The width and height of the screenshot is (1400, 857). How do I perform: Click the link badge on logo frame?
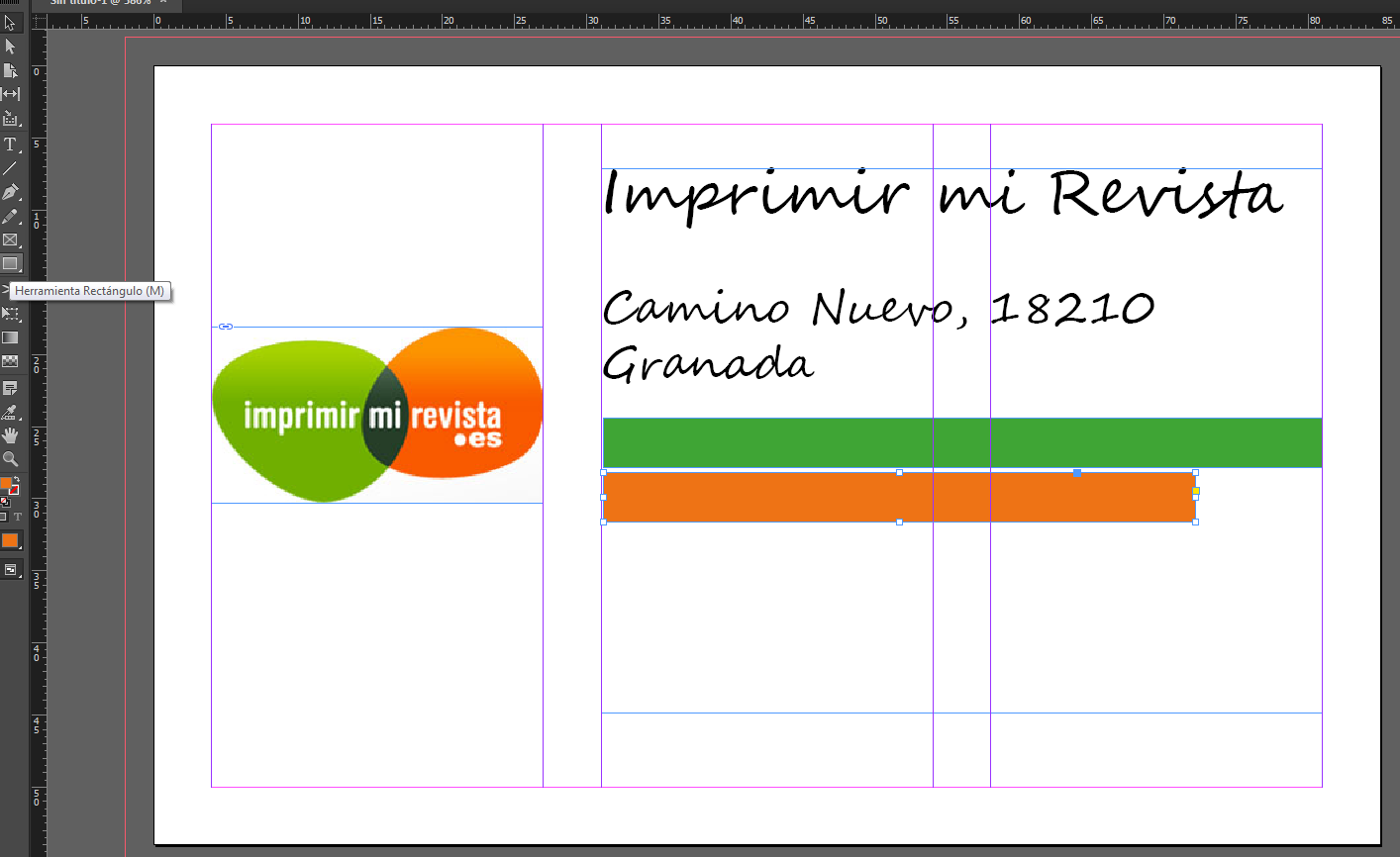click(226, 327)
